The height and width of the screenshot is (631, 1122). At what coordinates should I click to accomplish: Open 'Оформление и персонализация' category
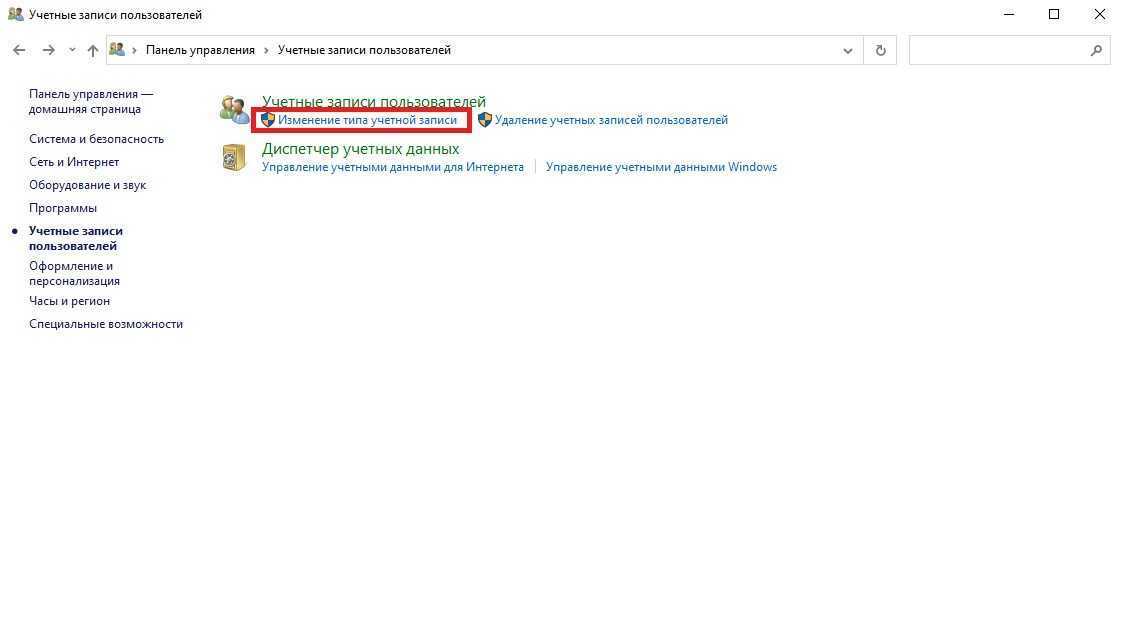[74, 273]
